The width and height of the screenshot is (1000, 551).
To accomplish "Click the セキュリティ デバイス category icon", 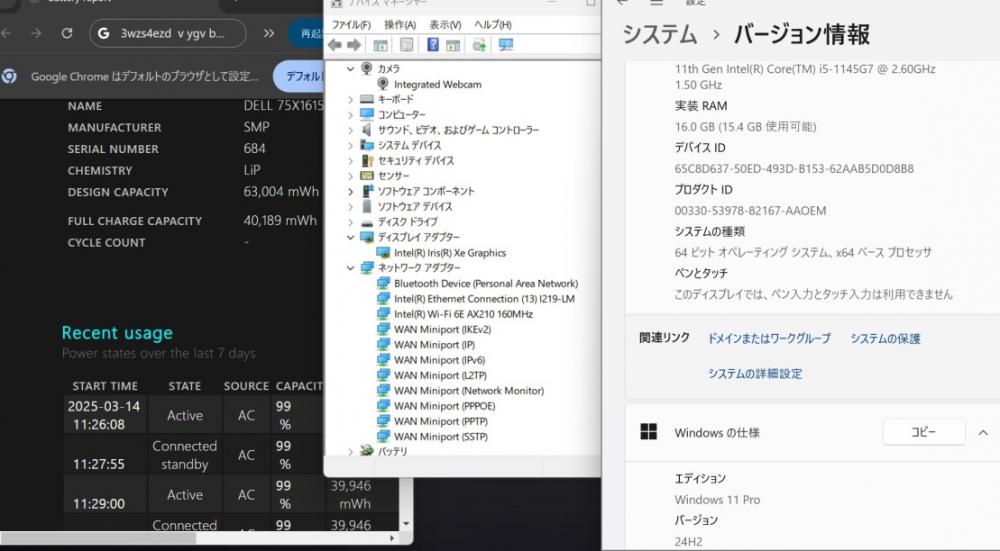I will point(367,161).
